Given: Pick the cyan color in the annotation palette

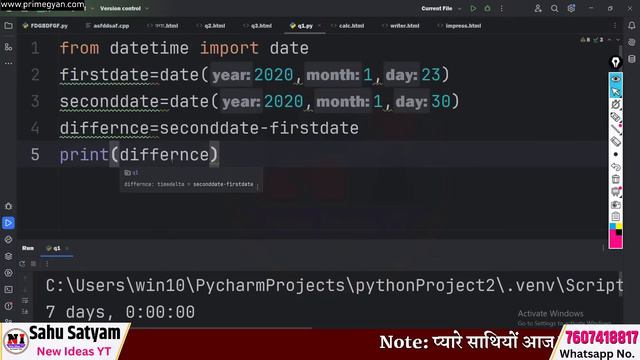Looking at the screenshot, I should click(612, 227).
